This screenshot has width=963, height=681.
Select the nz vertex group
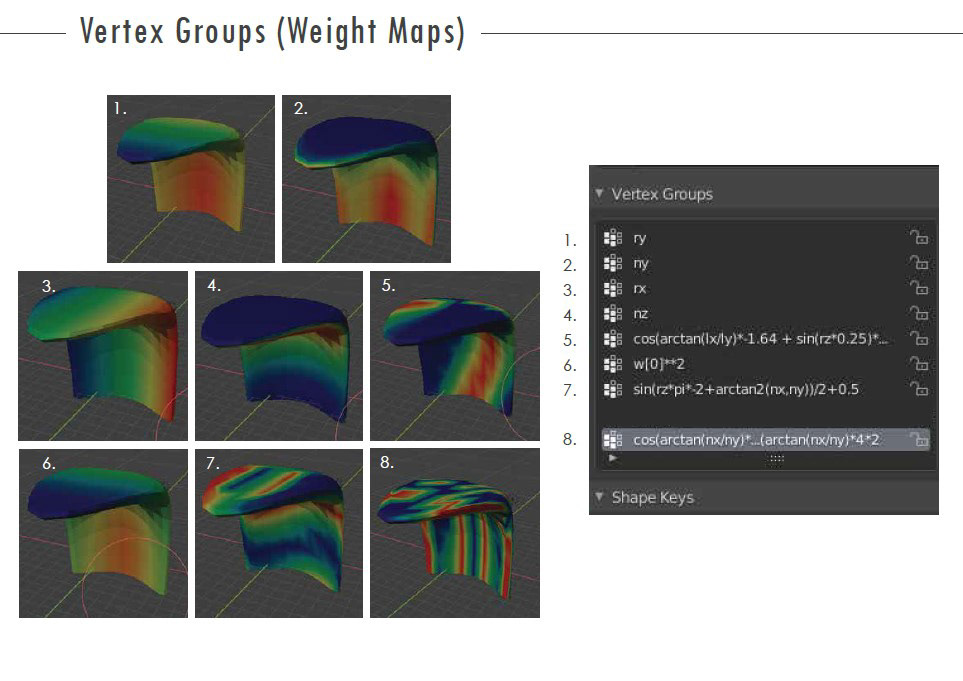click(x=765, y=313)
